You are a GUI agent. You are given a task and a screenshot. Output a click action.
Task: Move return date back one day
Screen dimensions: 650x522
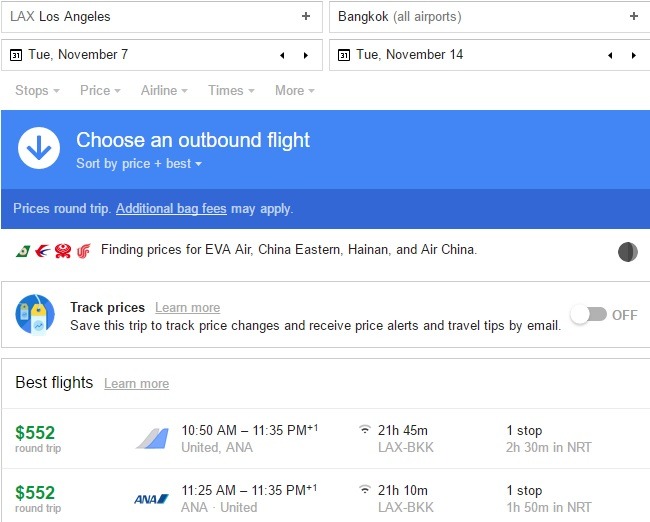[x=610, y=55]
